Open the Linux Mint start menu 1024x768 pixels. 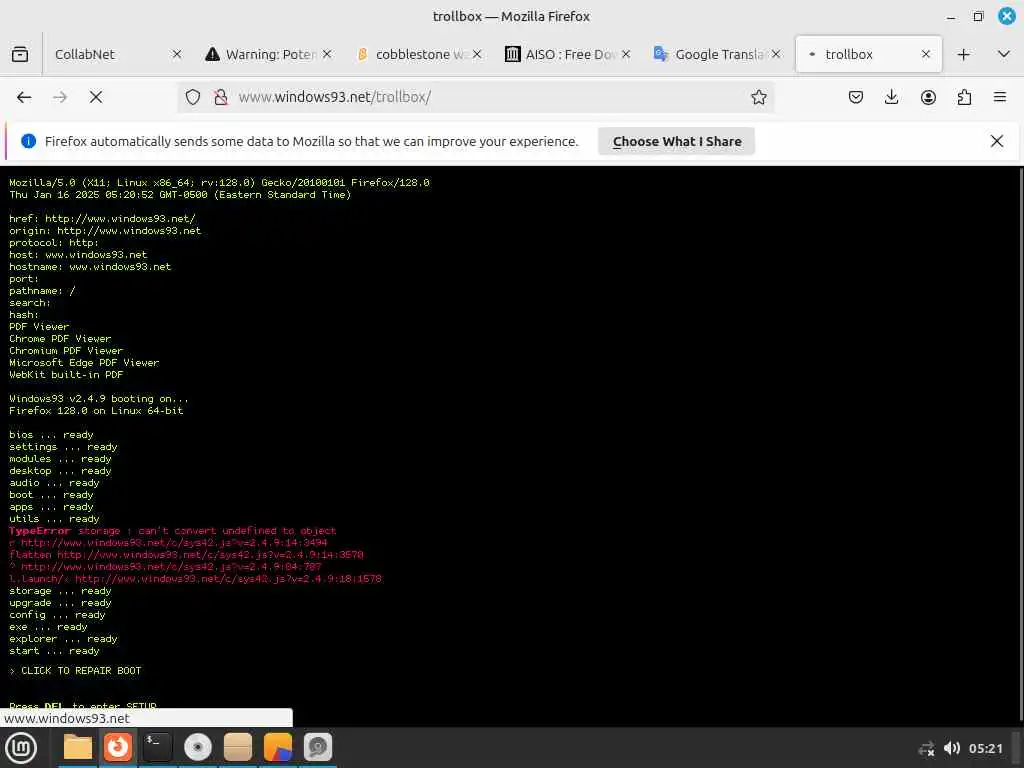(21, 748)
